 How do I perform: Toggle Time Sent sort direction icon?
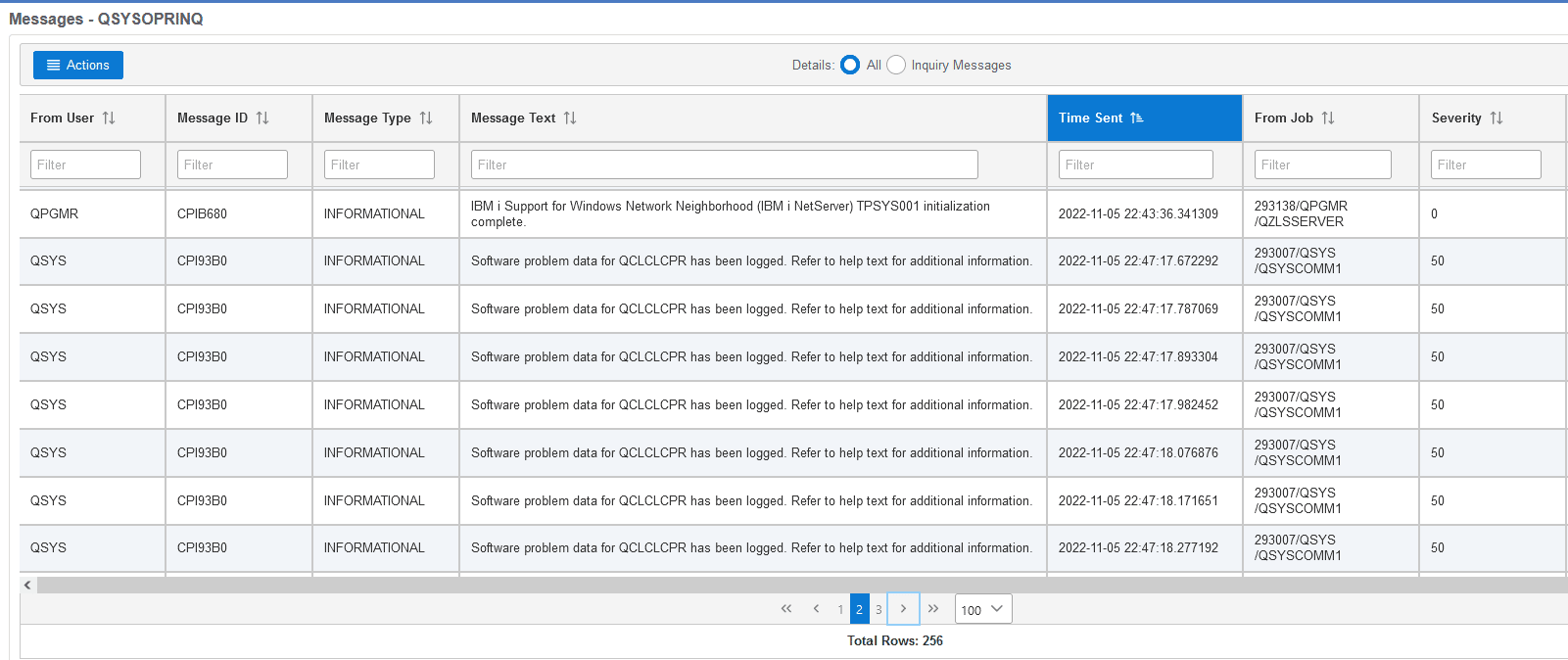point(1137,118)
